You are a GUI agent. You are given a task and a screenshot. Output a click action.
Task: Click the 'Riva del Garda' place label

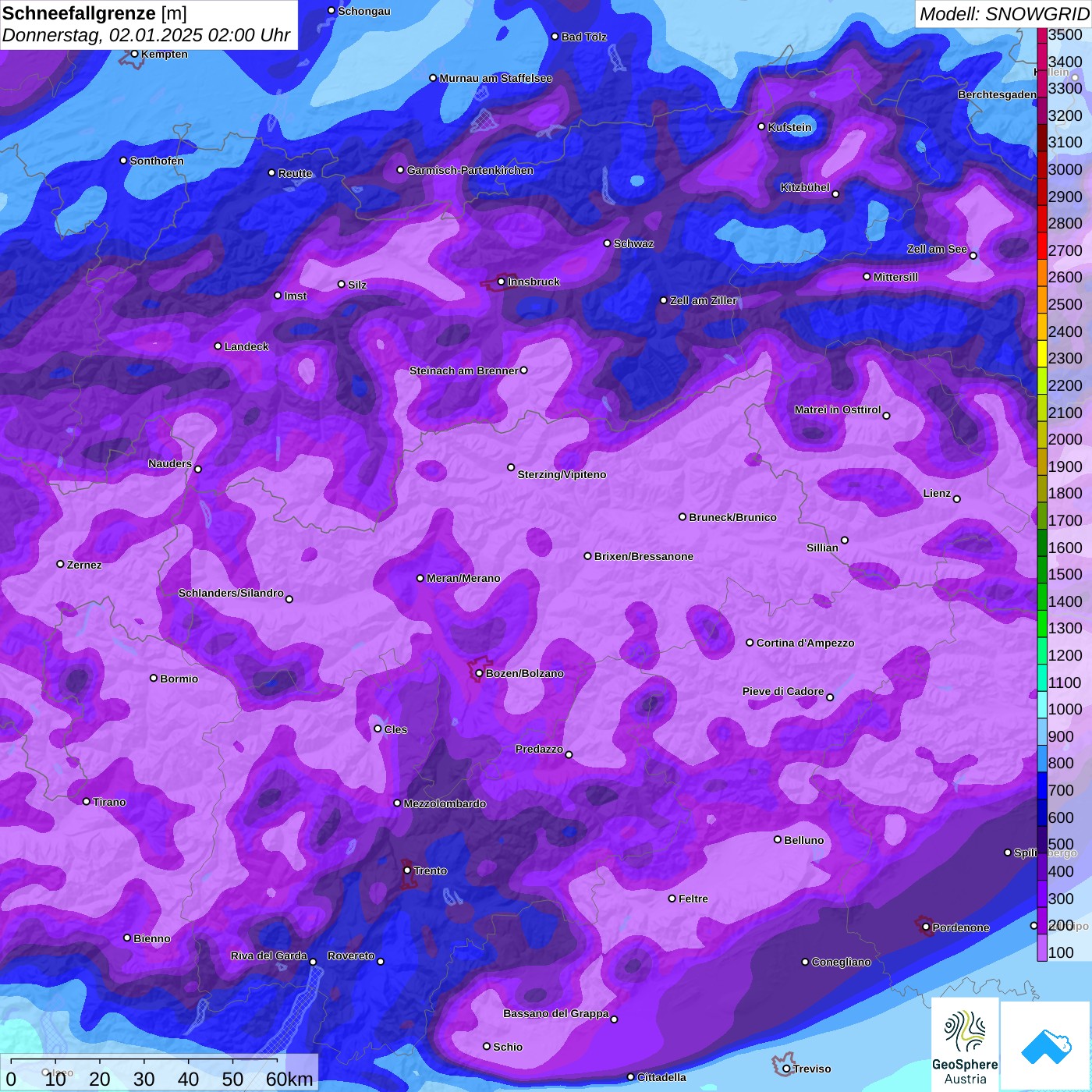pyautogui.click(x=269, y=955)
